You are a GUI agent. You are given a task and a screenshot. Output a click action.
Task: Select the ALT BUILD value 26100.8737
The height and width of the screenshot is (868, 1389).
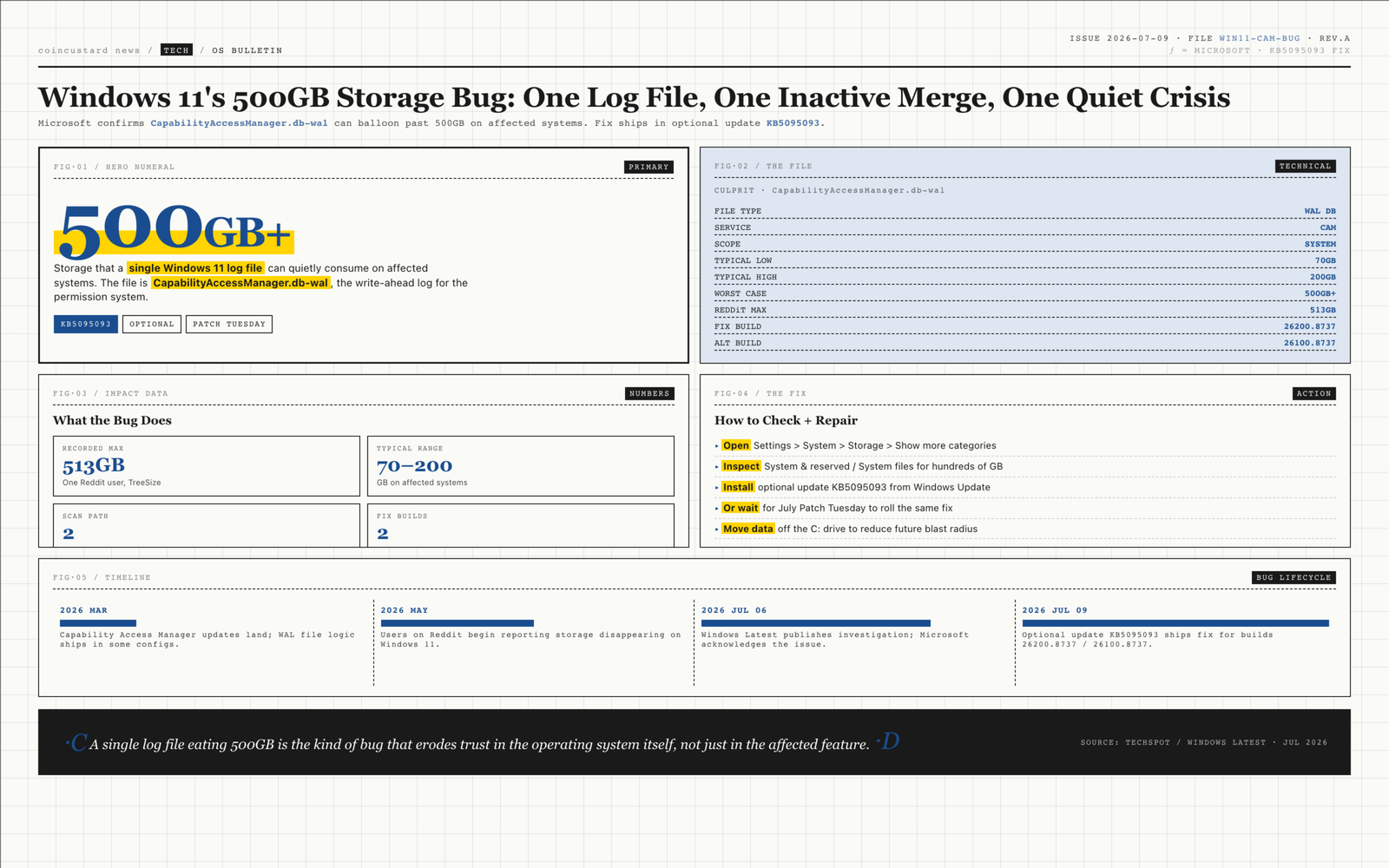[x=1310, y=343]
